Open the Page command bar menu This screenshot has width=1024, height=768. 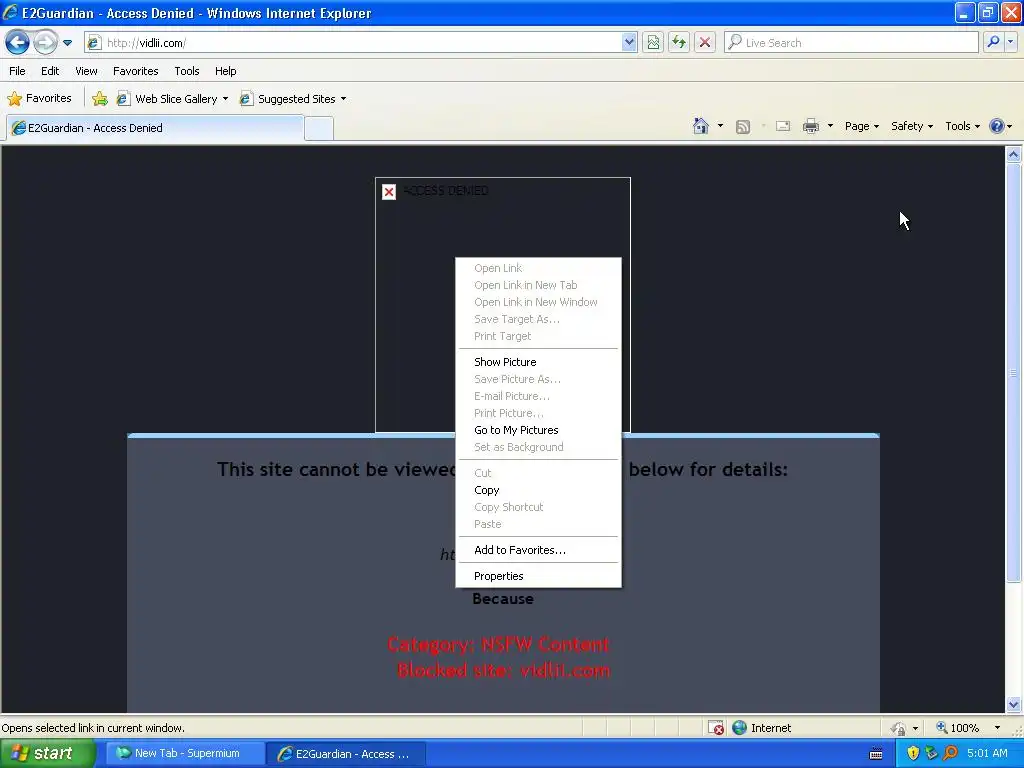861,126
